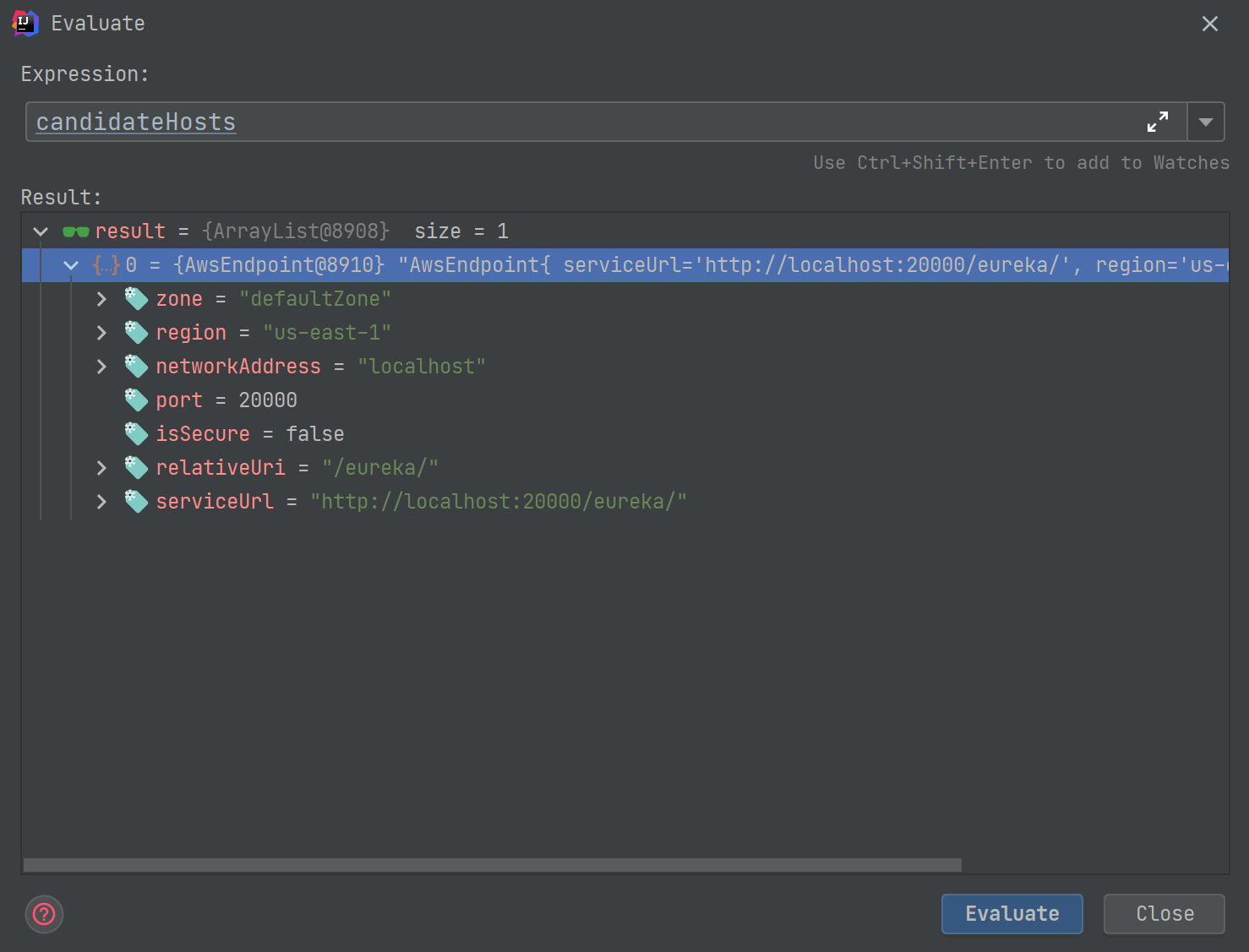Screen dimensions: 1249x952
Task: Collapse the AwsEndpoint element 0 node
Action: (x=71, y=265)
